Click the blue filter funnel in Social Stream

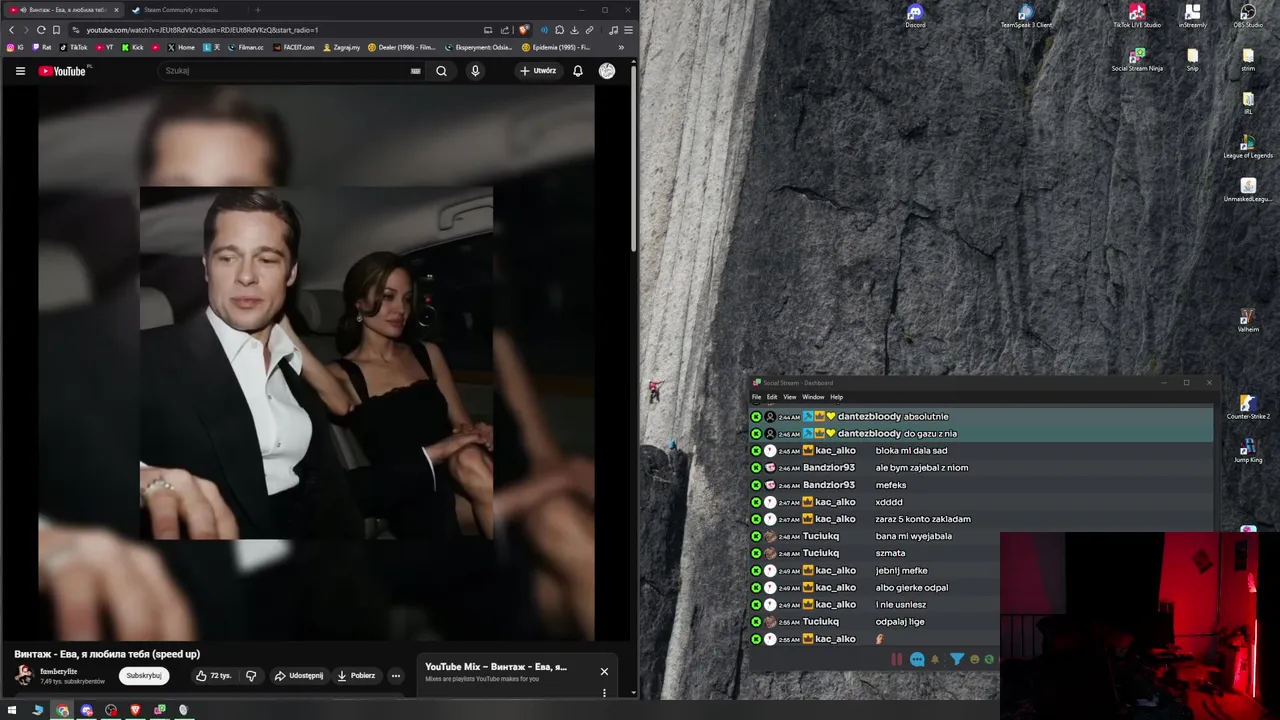point(956,659)
